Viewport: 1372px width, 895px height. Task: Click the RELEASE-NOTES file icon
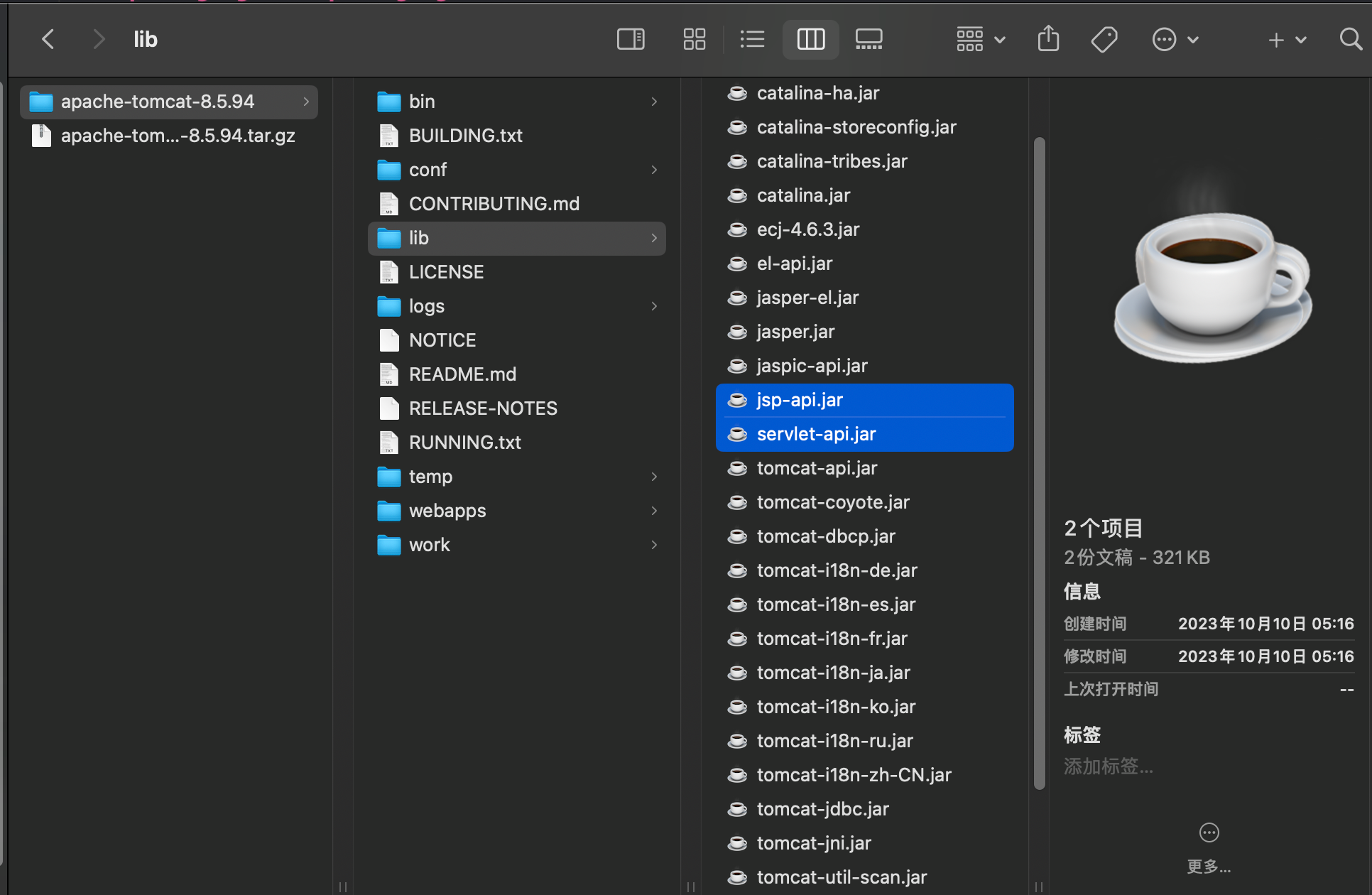click(389, 408)
